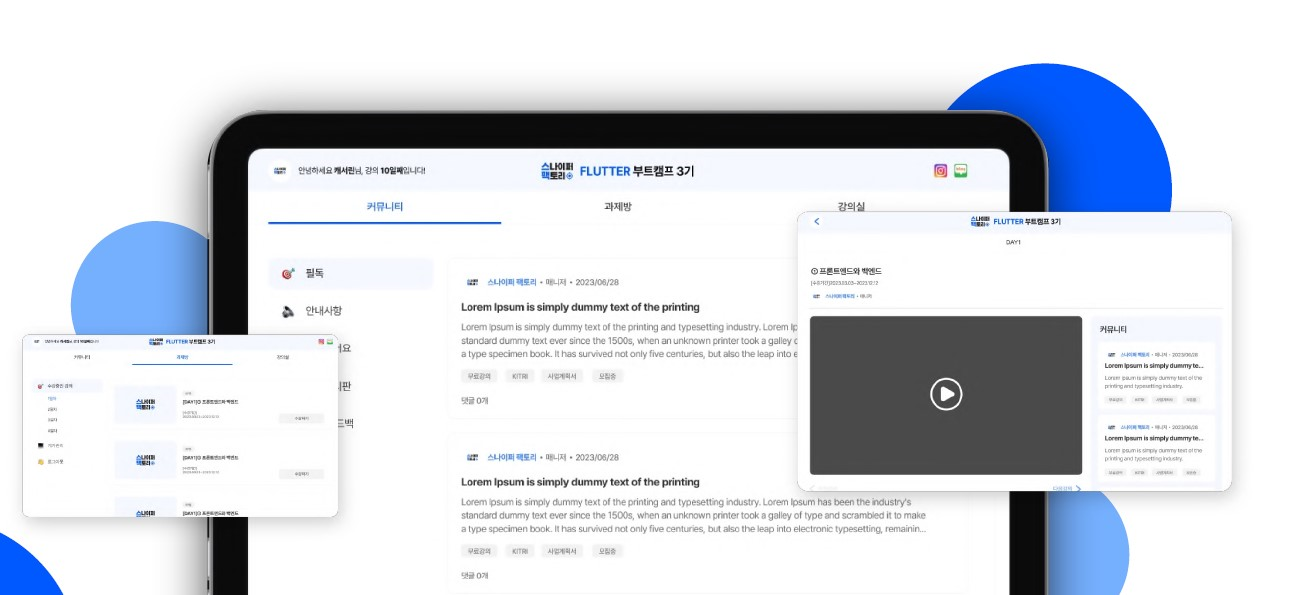Click the 사업계획서 tag on the second post

[563, 551]
